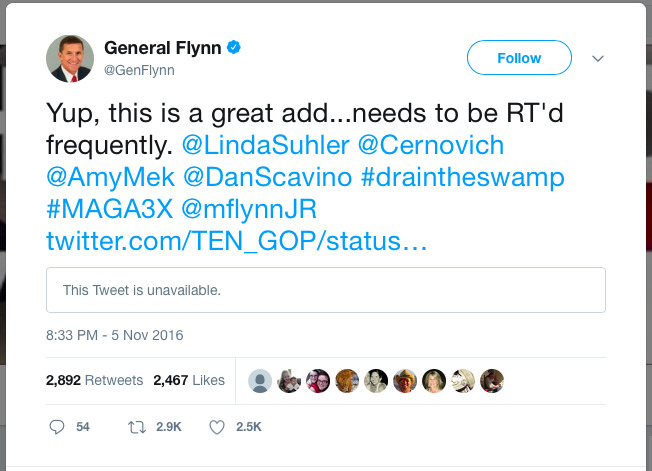Click the reply speech bubble icon
Screen dimensions: 652x471
click(57, 427)
